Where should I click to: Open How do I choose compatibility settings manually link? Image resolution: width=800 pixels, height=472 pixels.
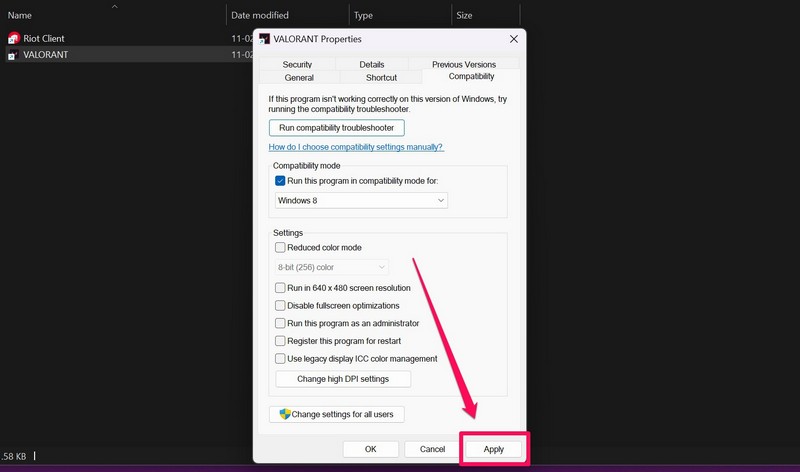(x=356, y=147)
